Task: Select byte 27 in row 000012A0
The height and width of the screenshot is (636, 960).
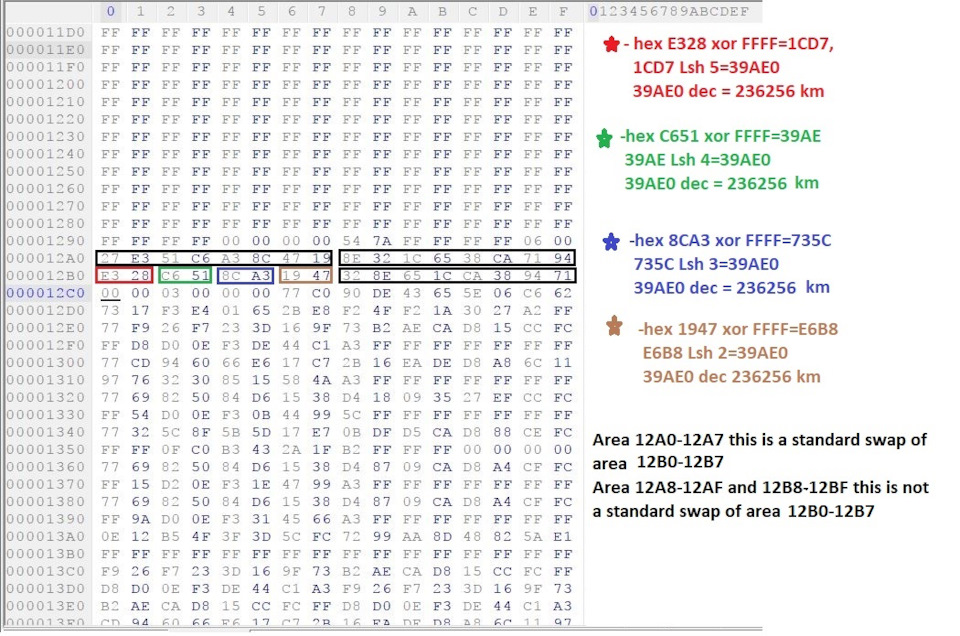Action: click(x=110, y=258)
